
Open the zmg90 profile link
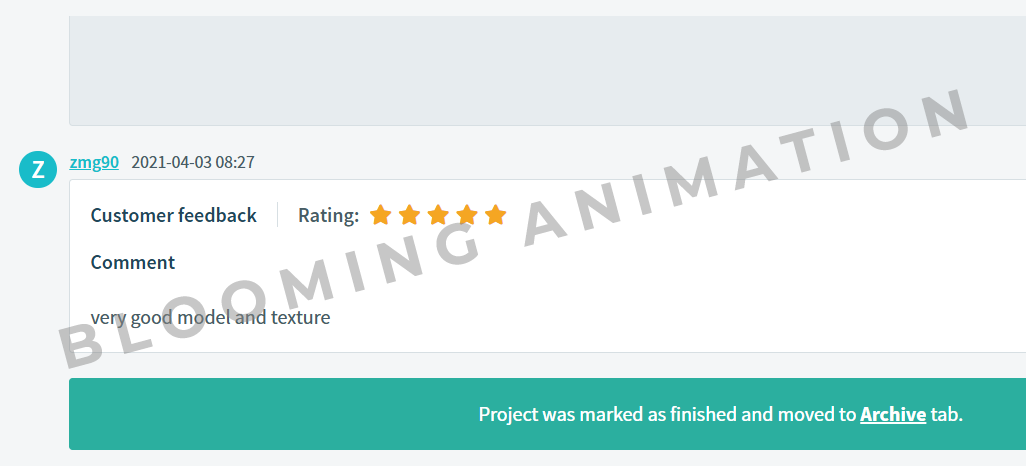tap(94, 162)
